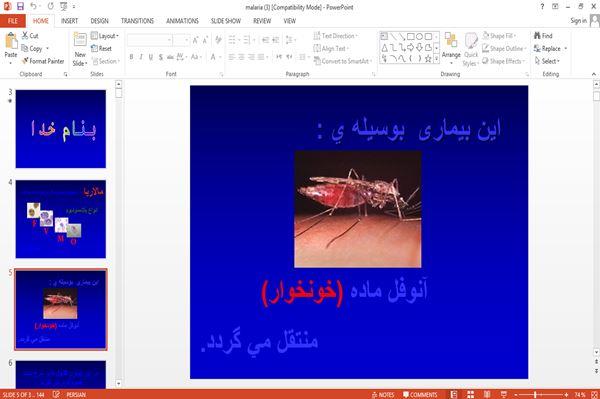Open Shape Outline options
Screen dimensions: 600x399
[x=504, y=49]
